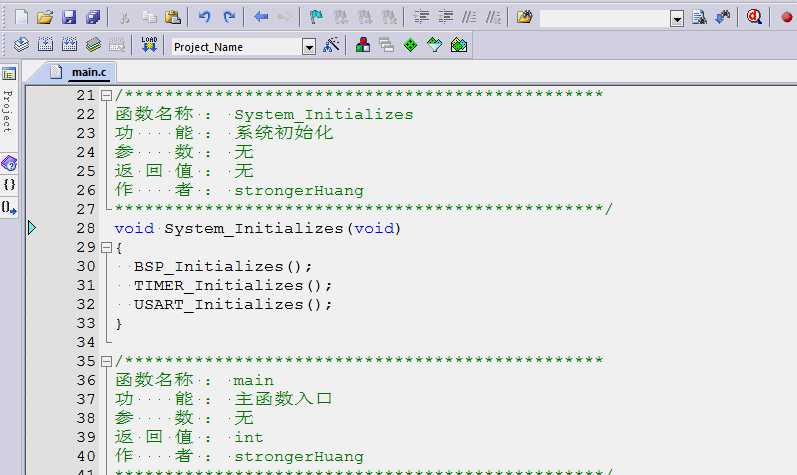
Task: Click the find search text field
Action: tap(604, 19)
